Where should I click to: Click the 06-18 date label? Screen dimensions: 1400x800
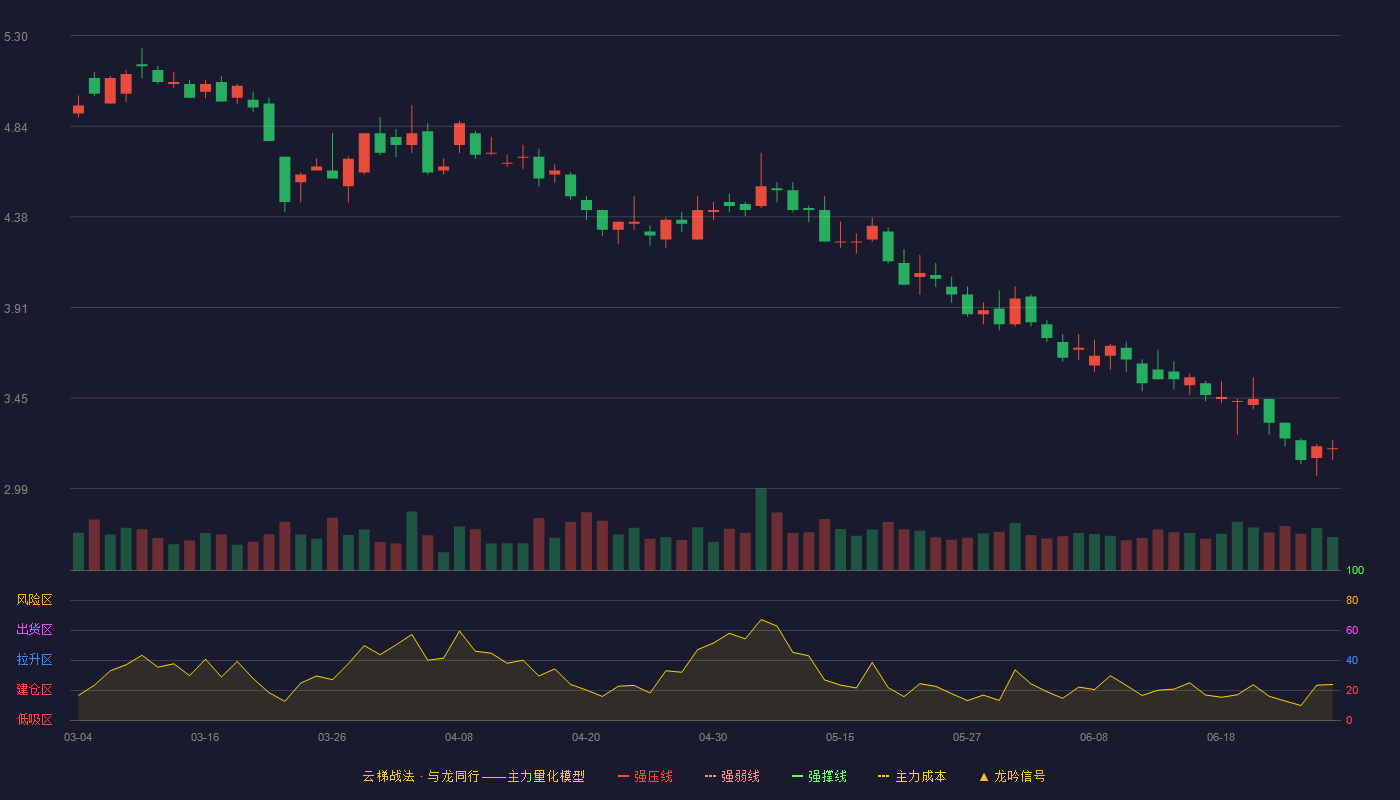pos(1221,737)
